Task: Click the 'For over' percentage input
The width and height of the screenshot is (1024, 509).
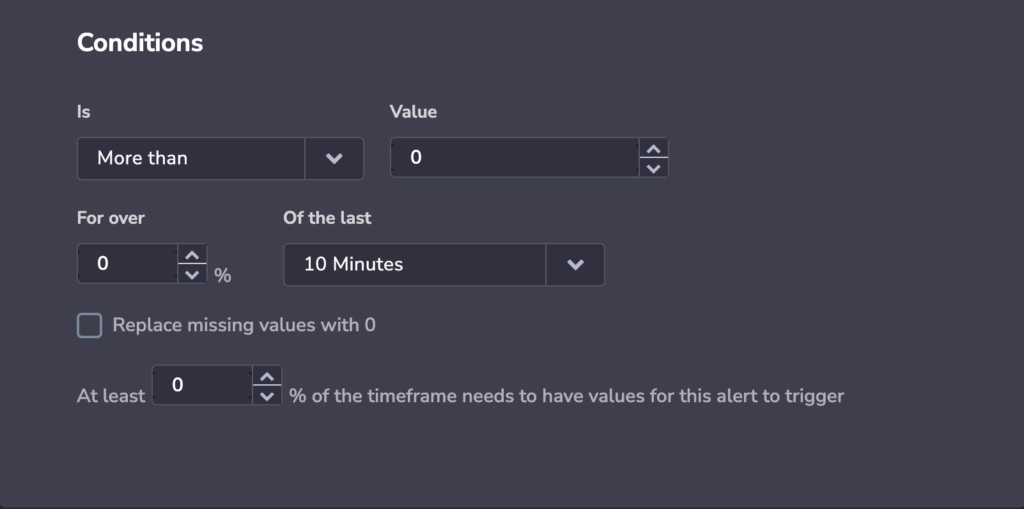Action: (127, 263)
